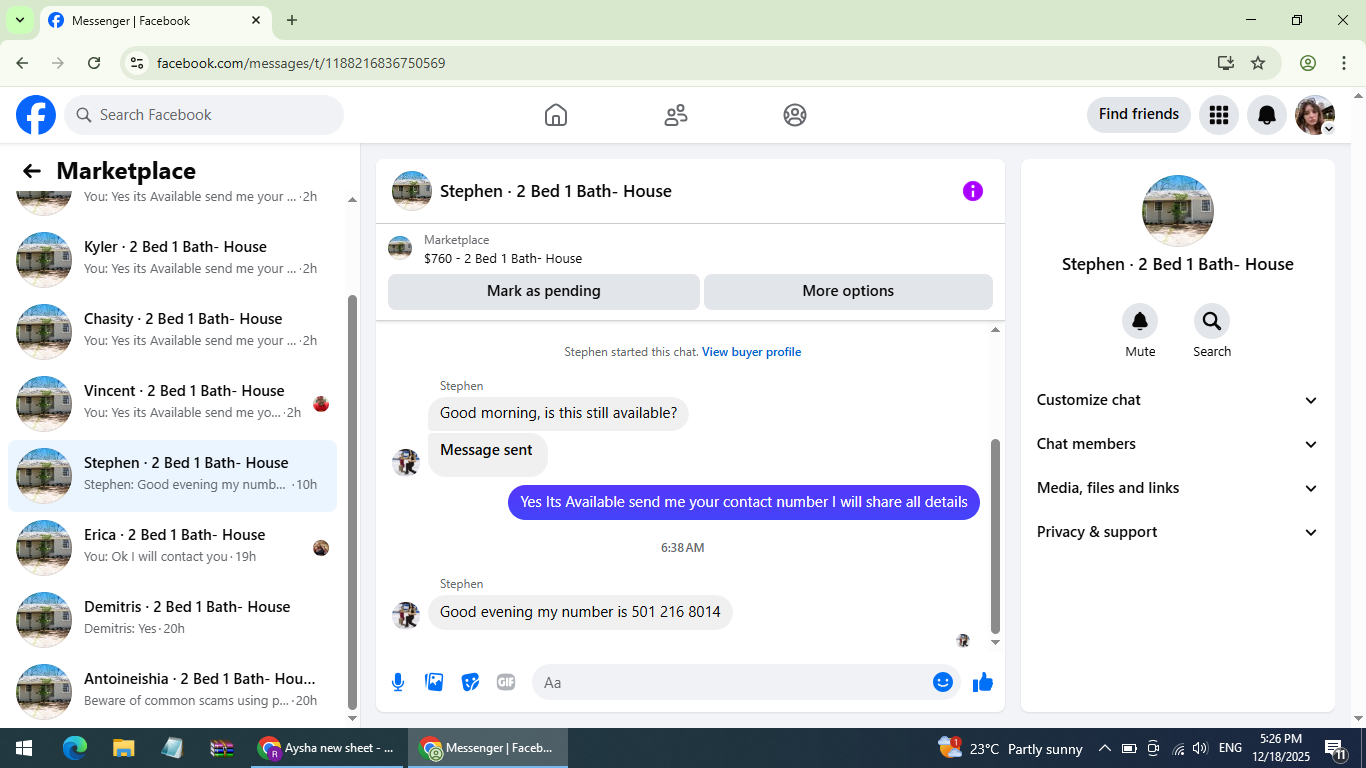The width and height of the screenshot is (1366, 768).
Task: Expand Chat members section
Action: 1177,444
